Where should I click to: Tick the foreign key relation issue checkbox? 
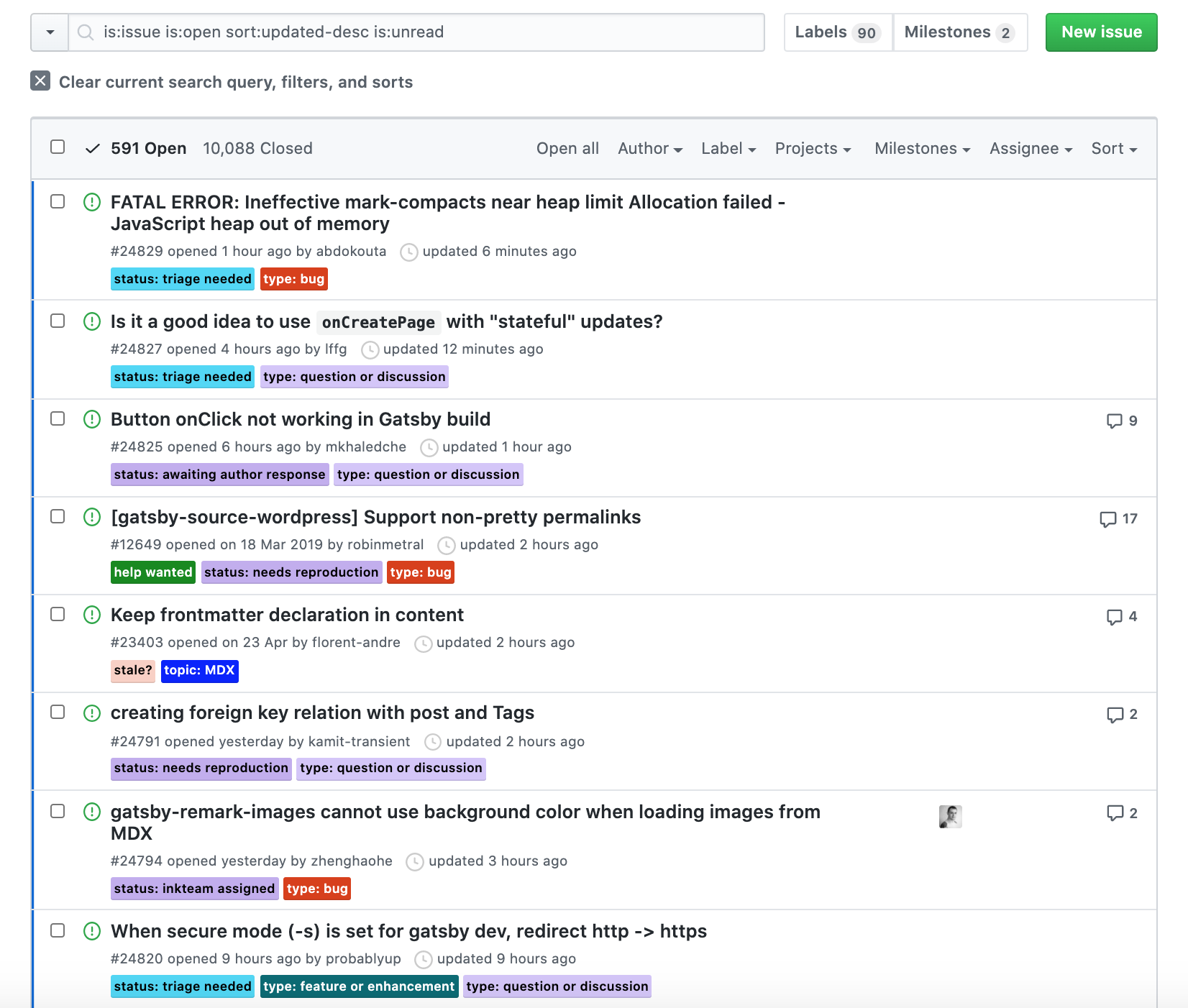coord(58,712)
